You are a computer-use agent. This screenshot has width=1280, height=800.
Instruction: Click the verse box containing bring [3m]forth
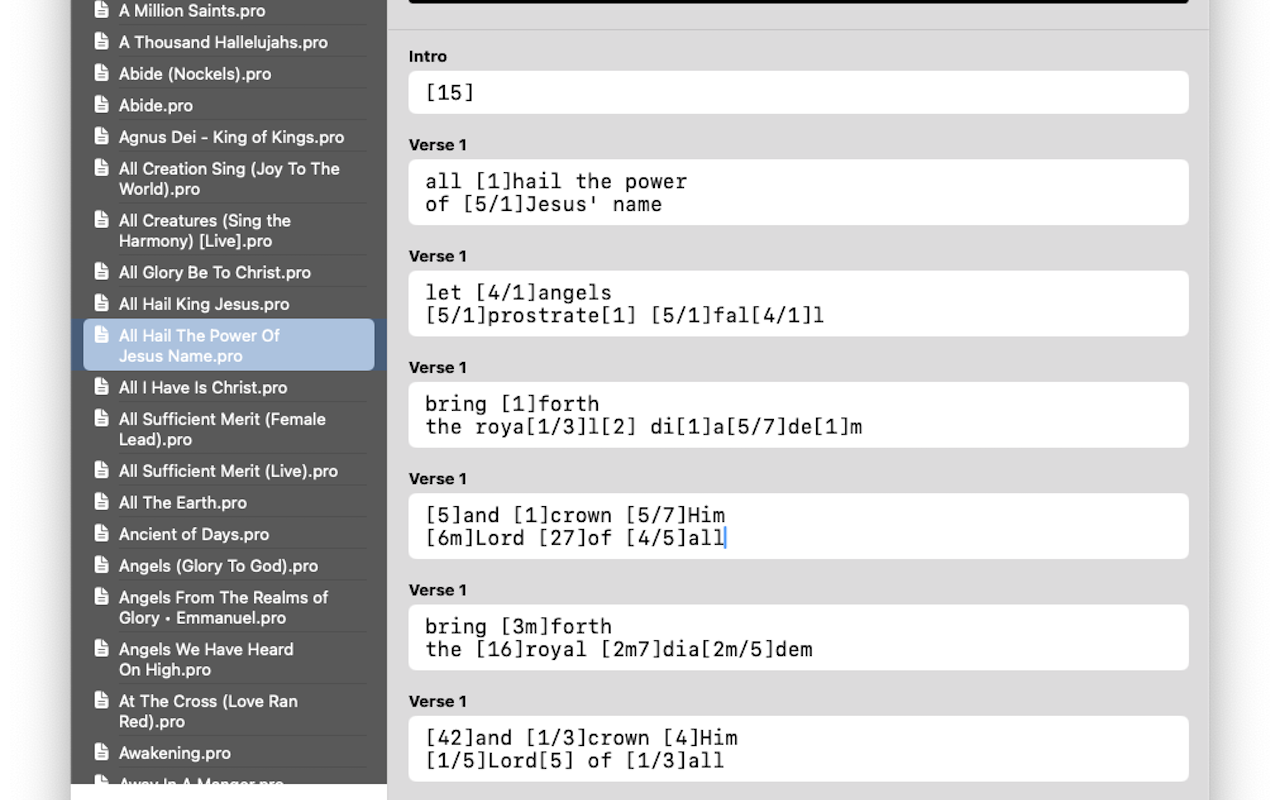[797, 637]
